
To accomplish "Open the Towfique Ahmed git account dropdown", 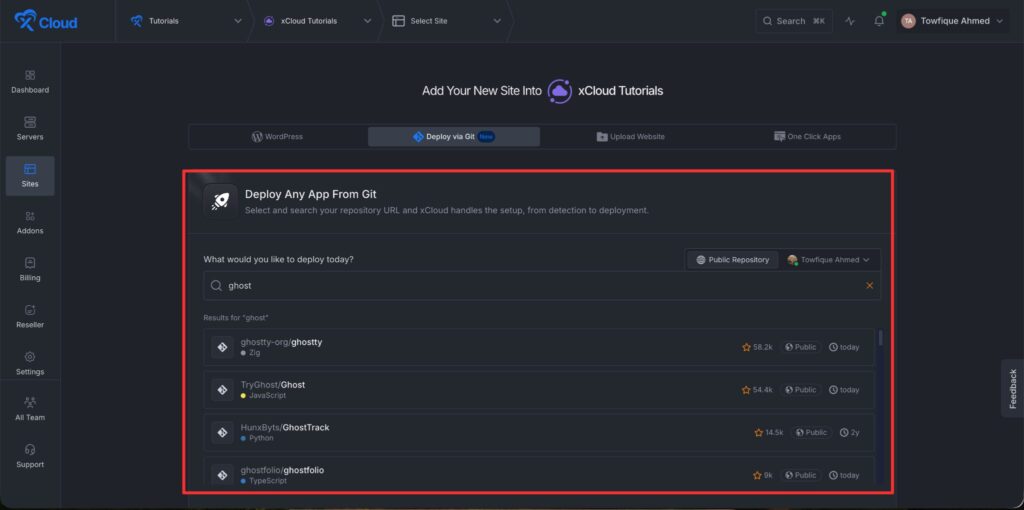I will (829, 260).
